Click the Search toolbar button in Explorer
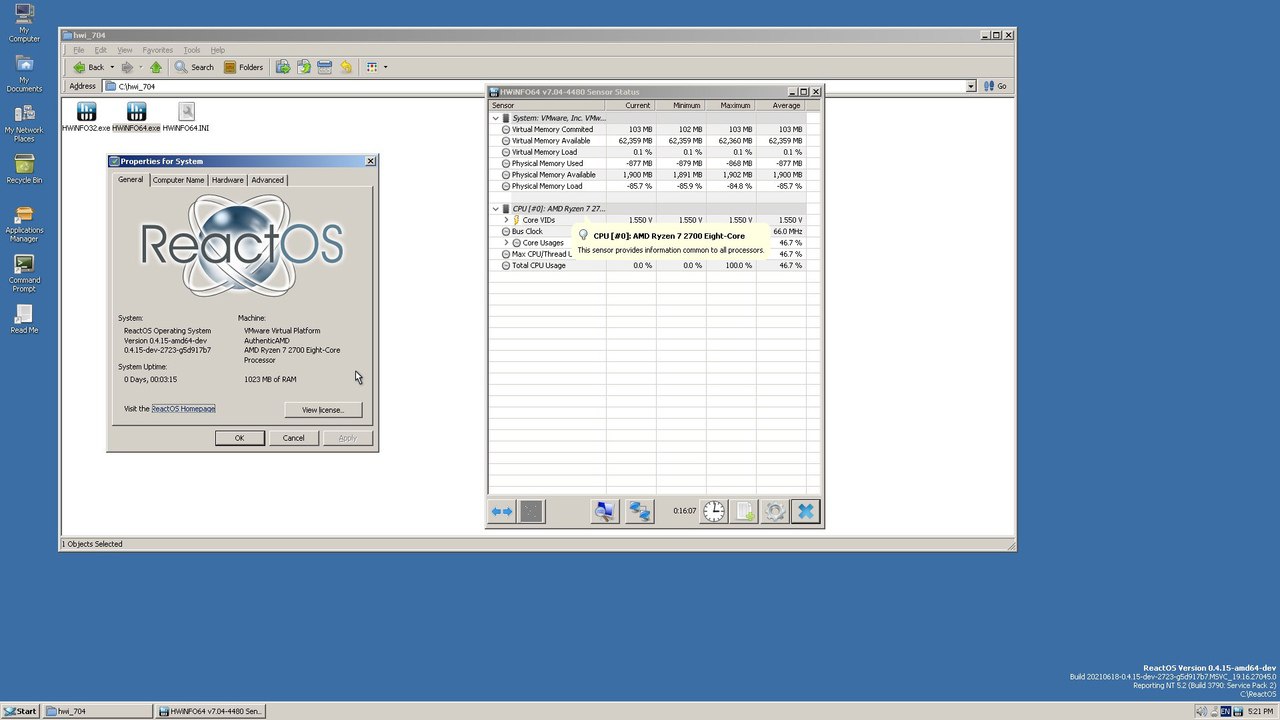 (194, 67)
